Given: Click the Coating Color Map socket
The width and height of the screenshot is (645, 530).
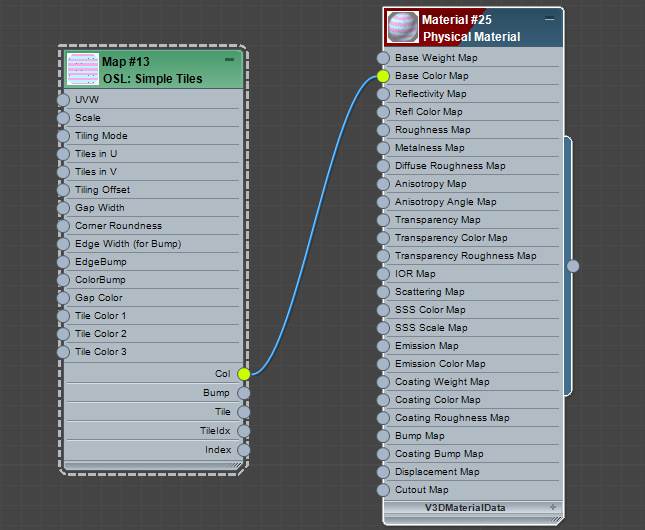Looking at the screenshot, I should (383, 400).
